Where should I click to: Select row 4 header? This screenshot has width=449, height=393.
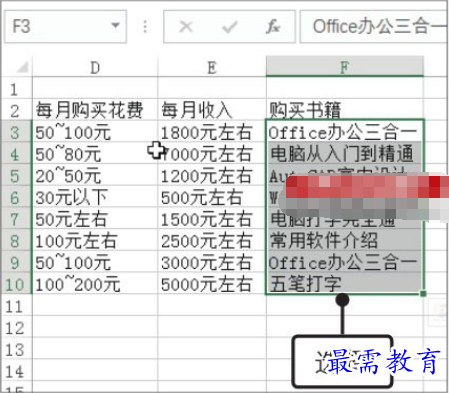pos(16,154)
